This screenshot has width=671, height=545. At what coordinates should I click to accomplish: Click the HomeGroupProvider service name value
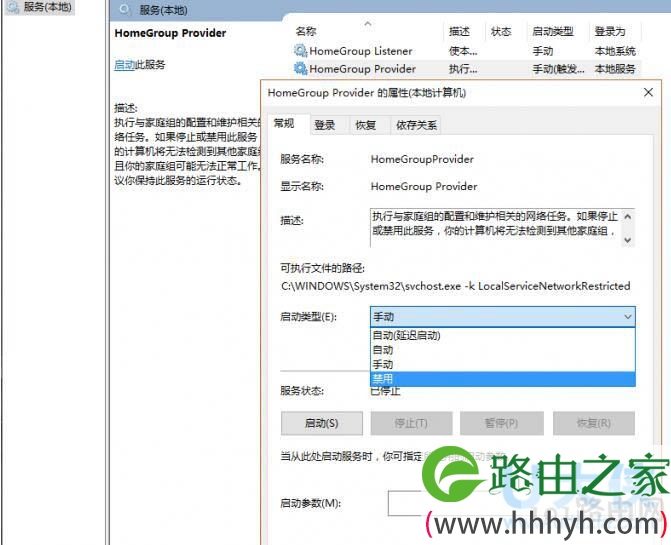pyautogui.click(x=422, y=159)
